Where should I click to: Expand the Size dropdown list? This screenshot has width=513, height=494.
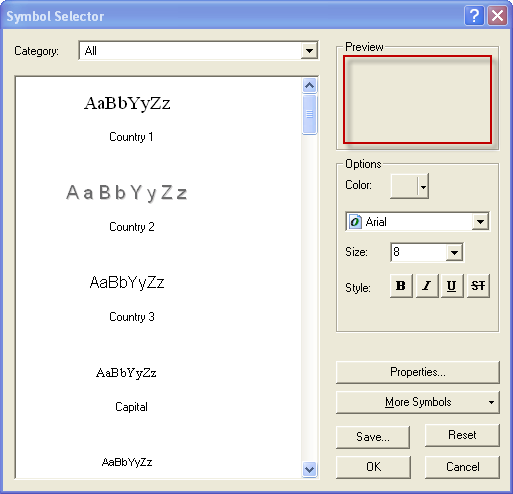click(x=454, y=252)
